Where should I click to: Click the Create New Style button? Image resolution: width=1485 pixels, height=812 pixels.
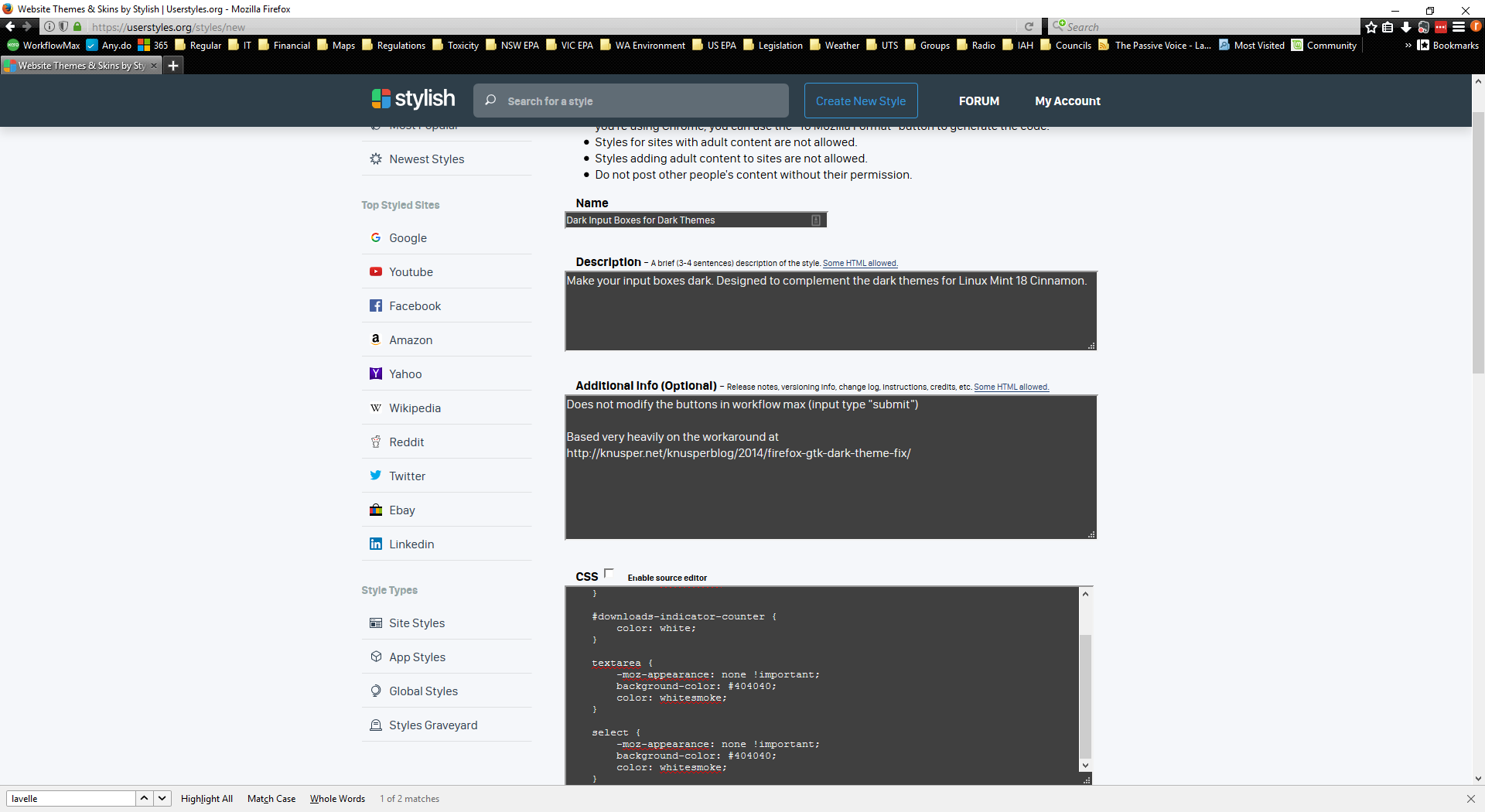pyautogui.click(x=861, y=101)
